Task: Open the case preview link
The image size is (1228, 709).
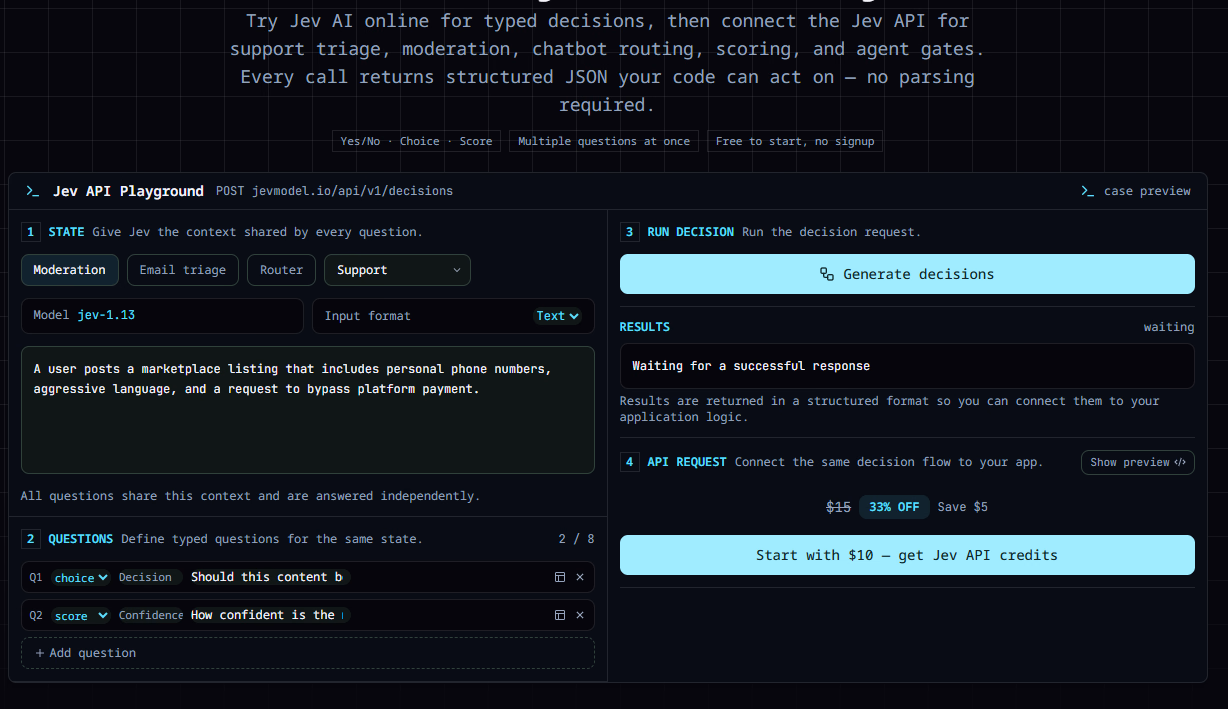Action: pos(1136,190)
